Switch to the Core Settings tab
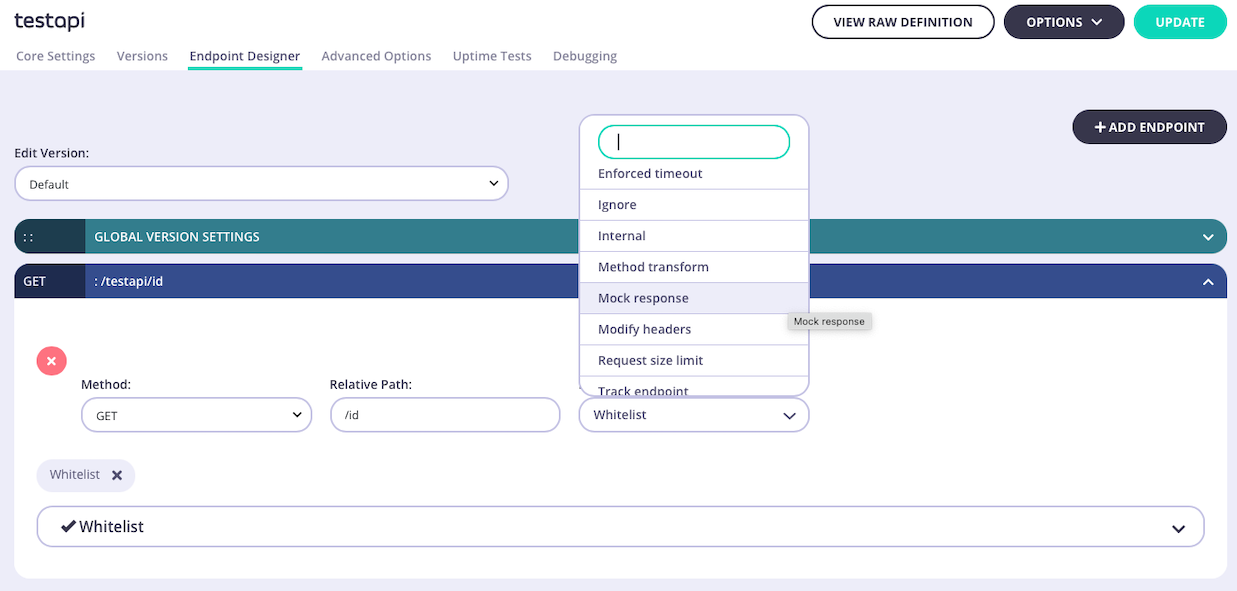Image resolution: width=1237 pixels, height=591 pixels. click(x=55, y=56)
